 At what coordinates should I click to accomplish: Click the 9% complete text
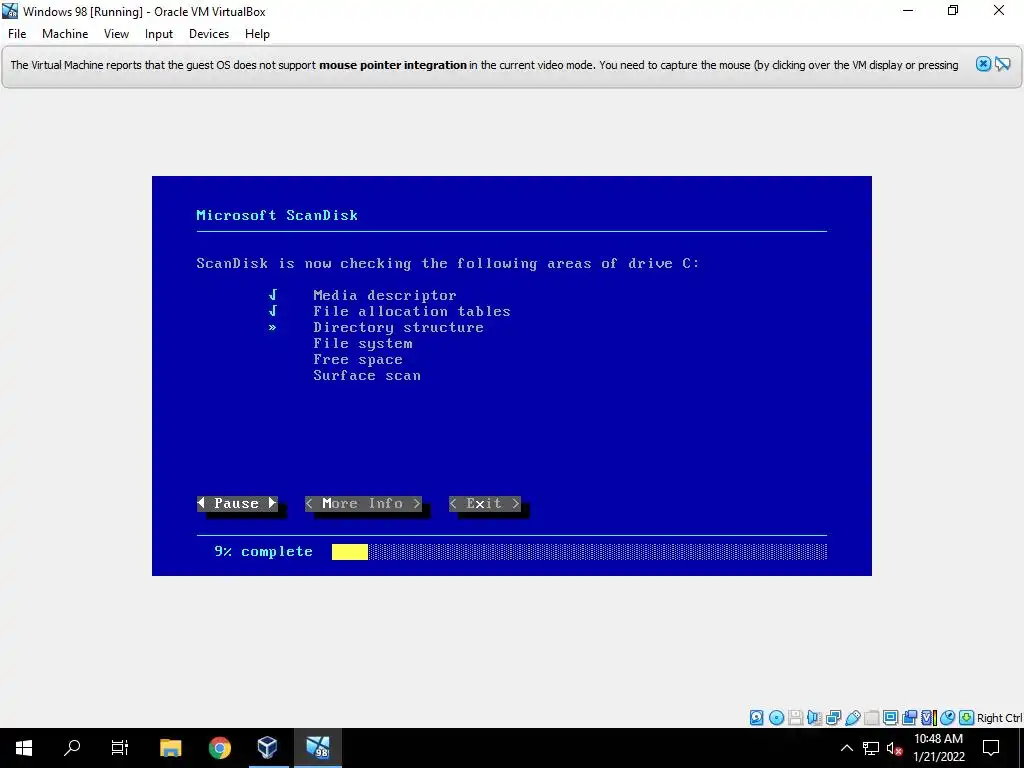pyautogui.click(x=263, y=552)
